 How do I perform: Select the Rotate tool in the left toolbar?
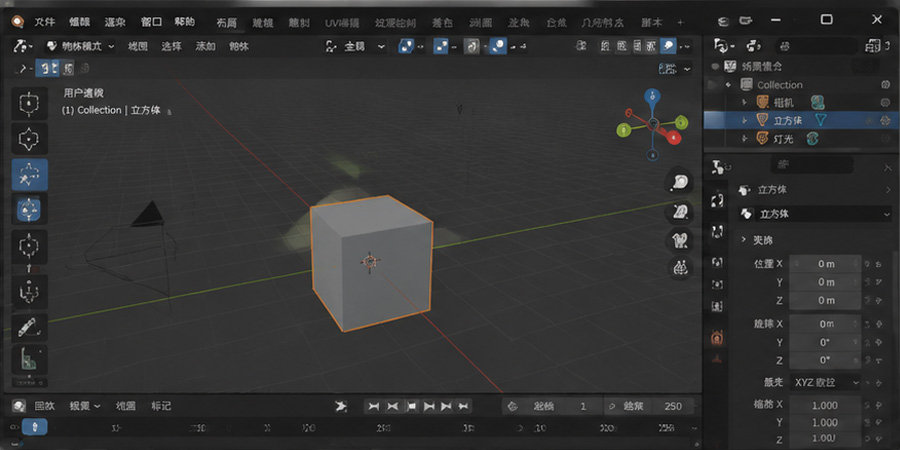(x=29, y=210)
